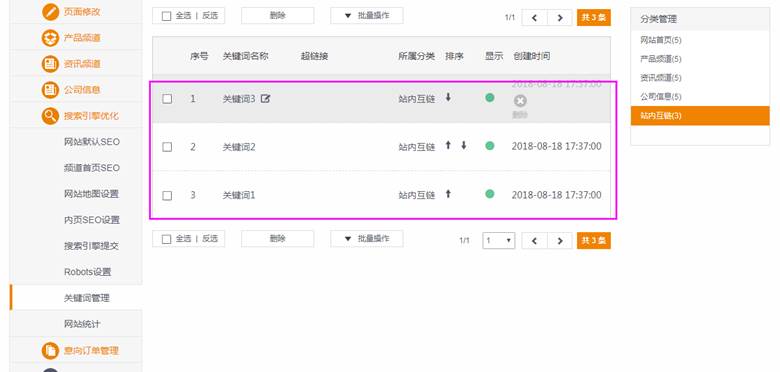Screen dimensions: 780x372
Task: Click the gray delete X icon in row 1
Action: point(520,101)
